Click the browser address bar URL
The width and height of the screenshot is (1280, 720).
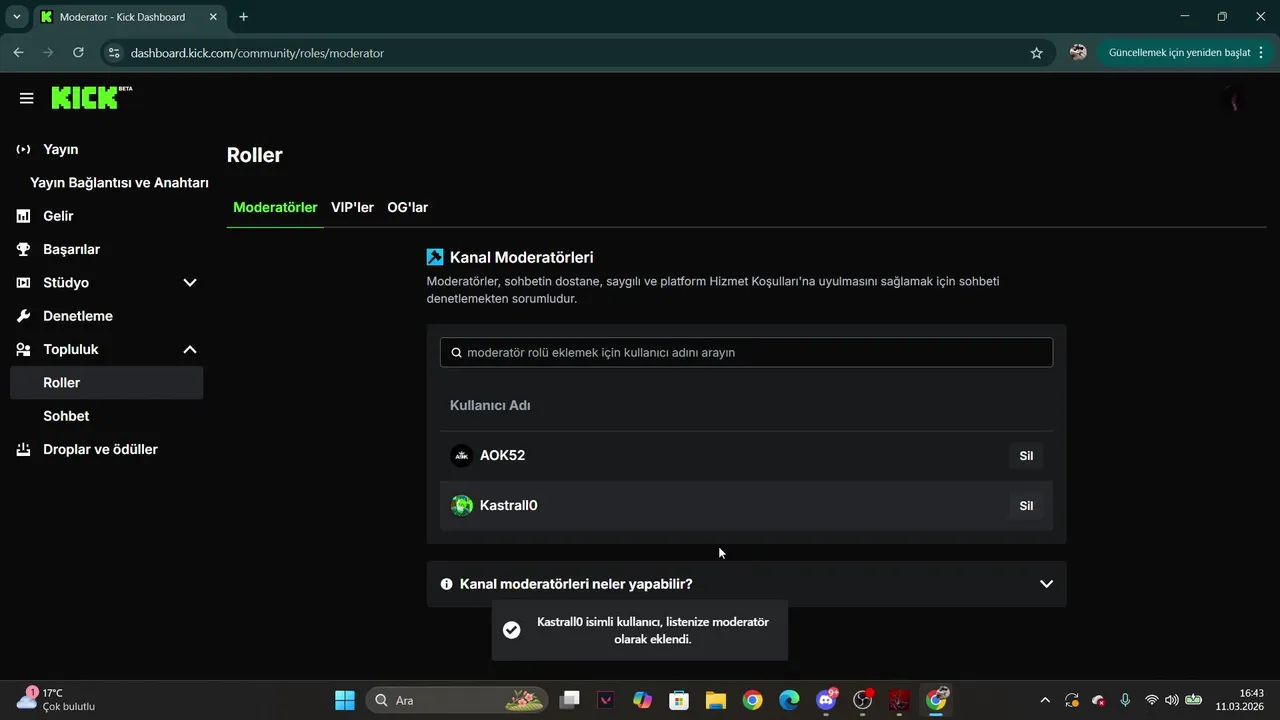[x=257, y=53]
